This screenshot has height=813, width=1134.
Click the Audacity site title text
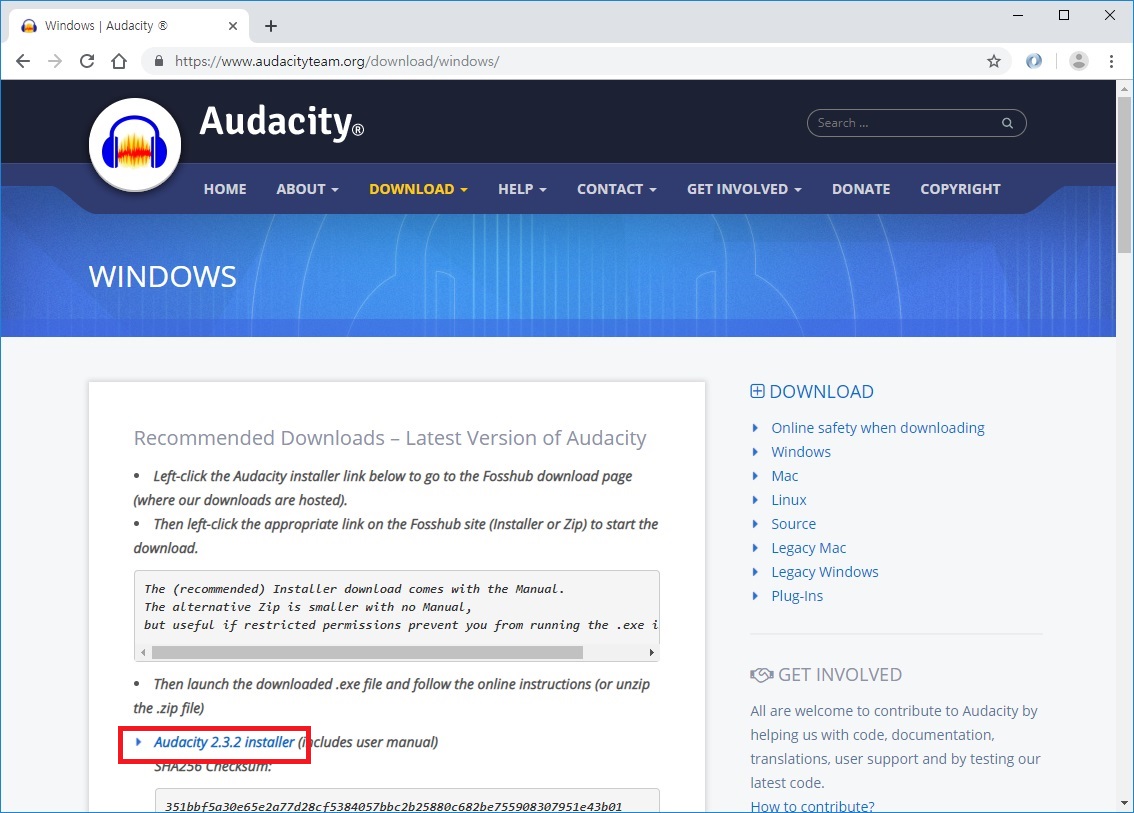click(x=281, y=122)
